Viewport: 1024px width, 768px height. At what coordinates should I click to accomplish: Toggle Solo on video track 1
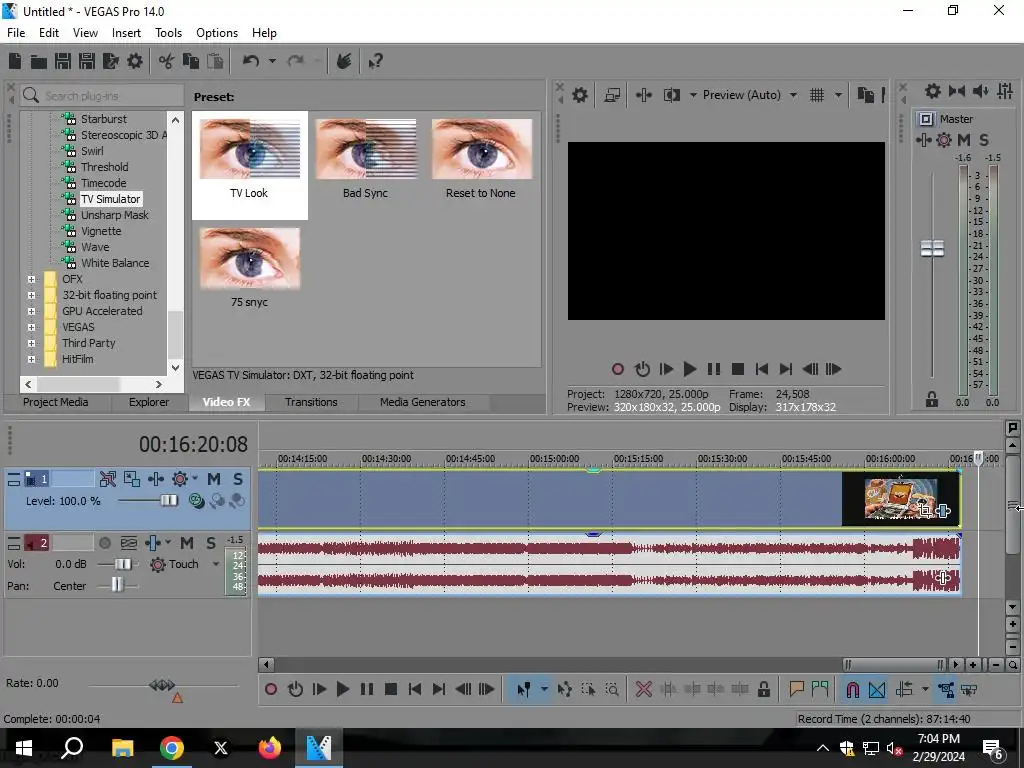pyautogui.click(x=238, y=479)
